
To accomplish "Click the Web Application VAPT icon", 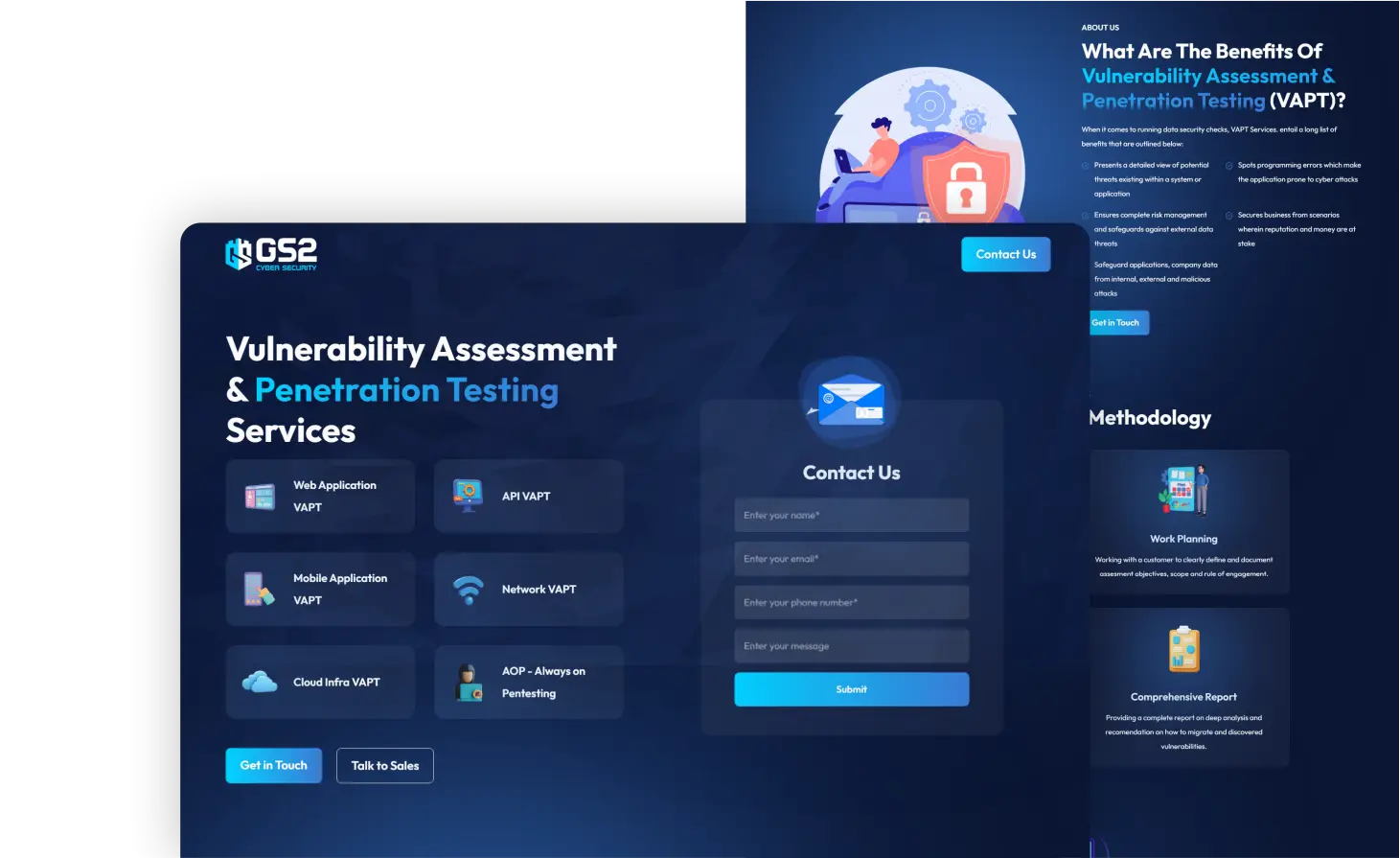I will (x=260, y=497).
